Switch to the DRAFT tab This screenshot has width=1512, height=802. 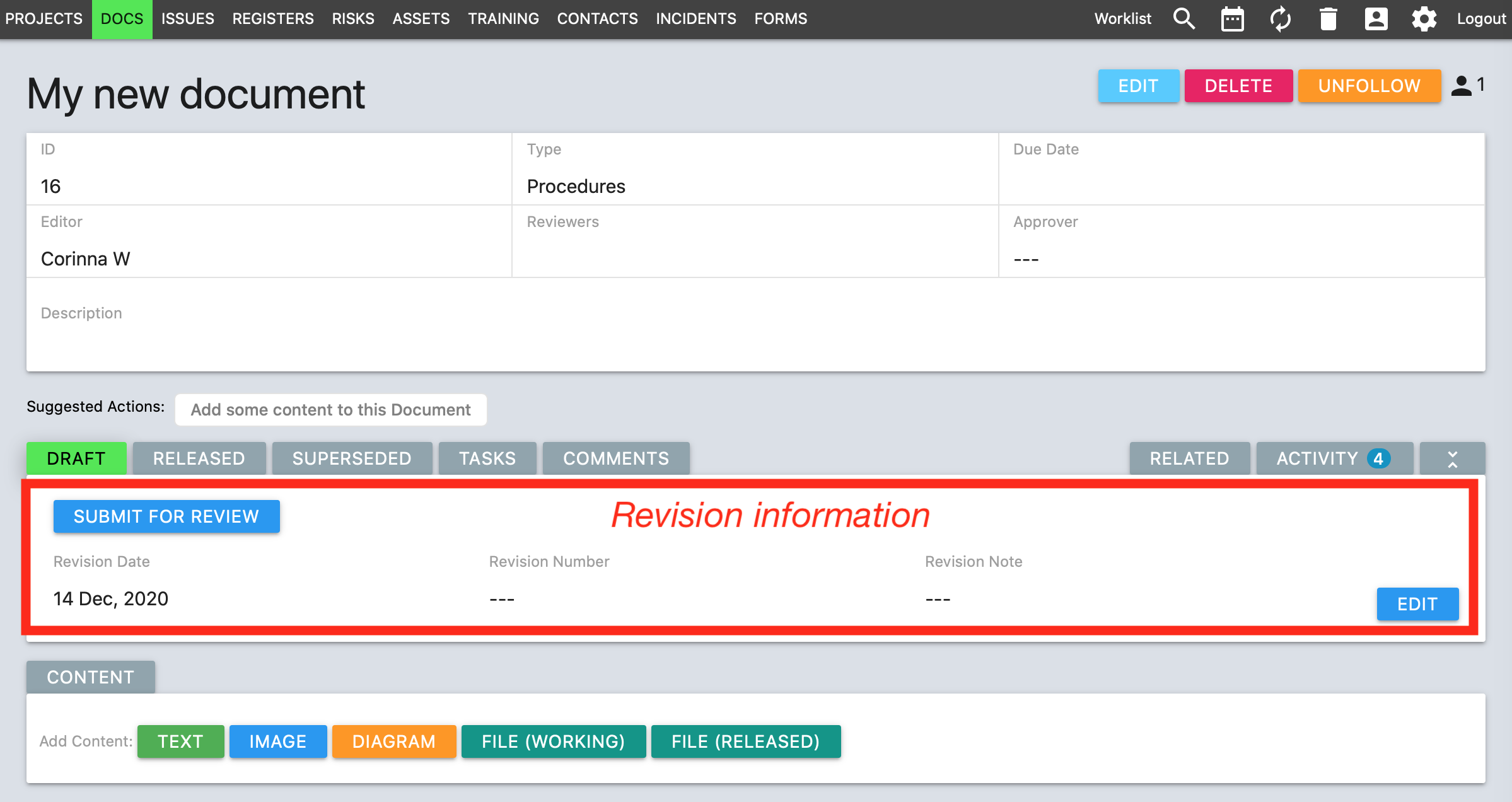pyautogui.click(x=76, y=458)
